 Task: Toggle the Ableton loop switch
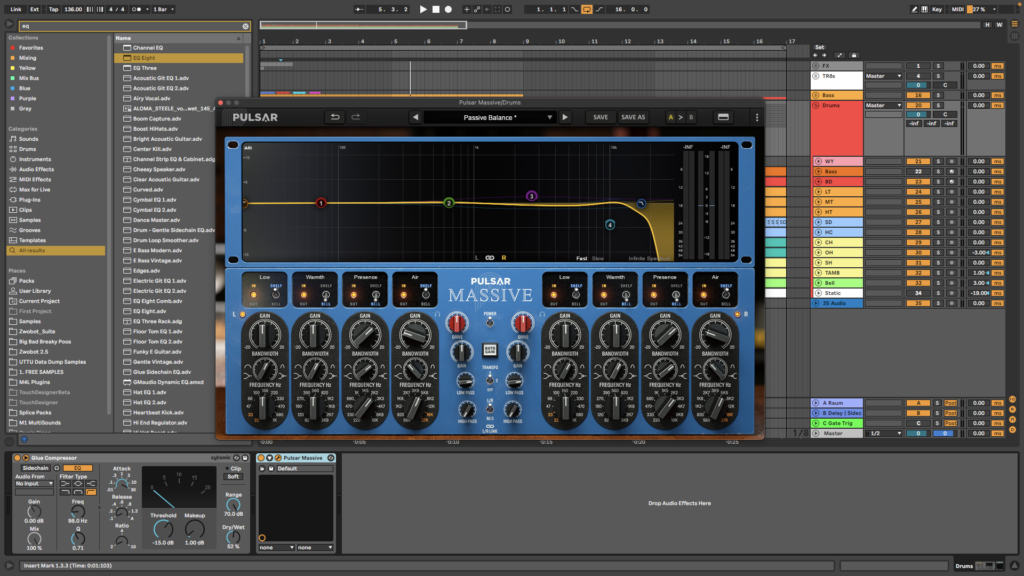point(586,9)
